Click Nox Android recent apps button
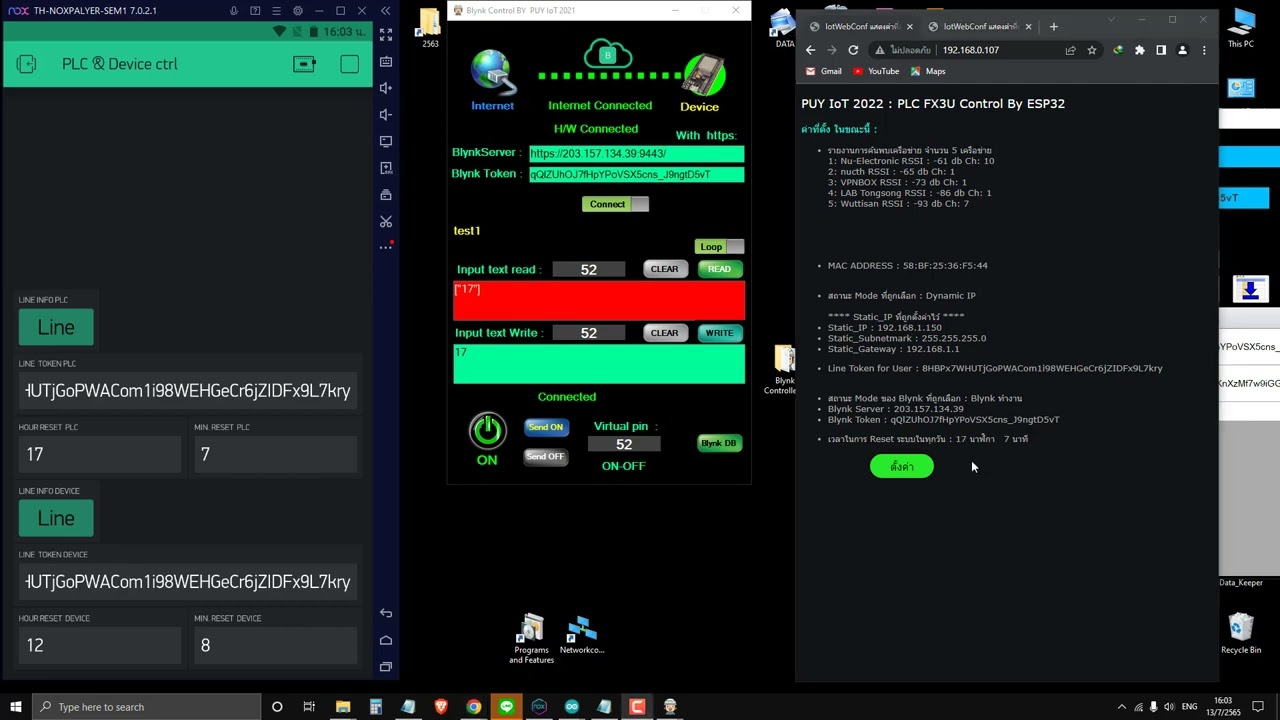Image resolution: width=1280 pixels, height=720 pixels. pyautogui.click(x=386, y=666)
